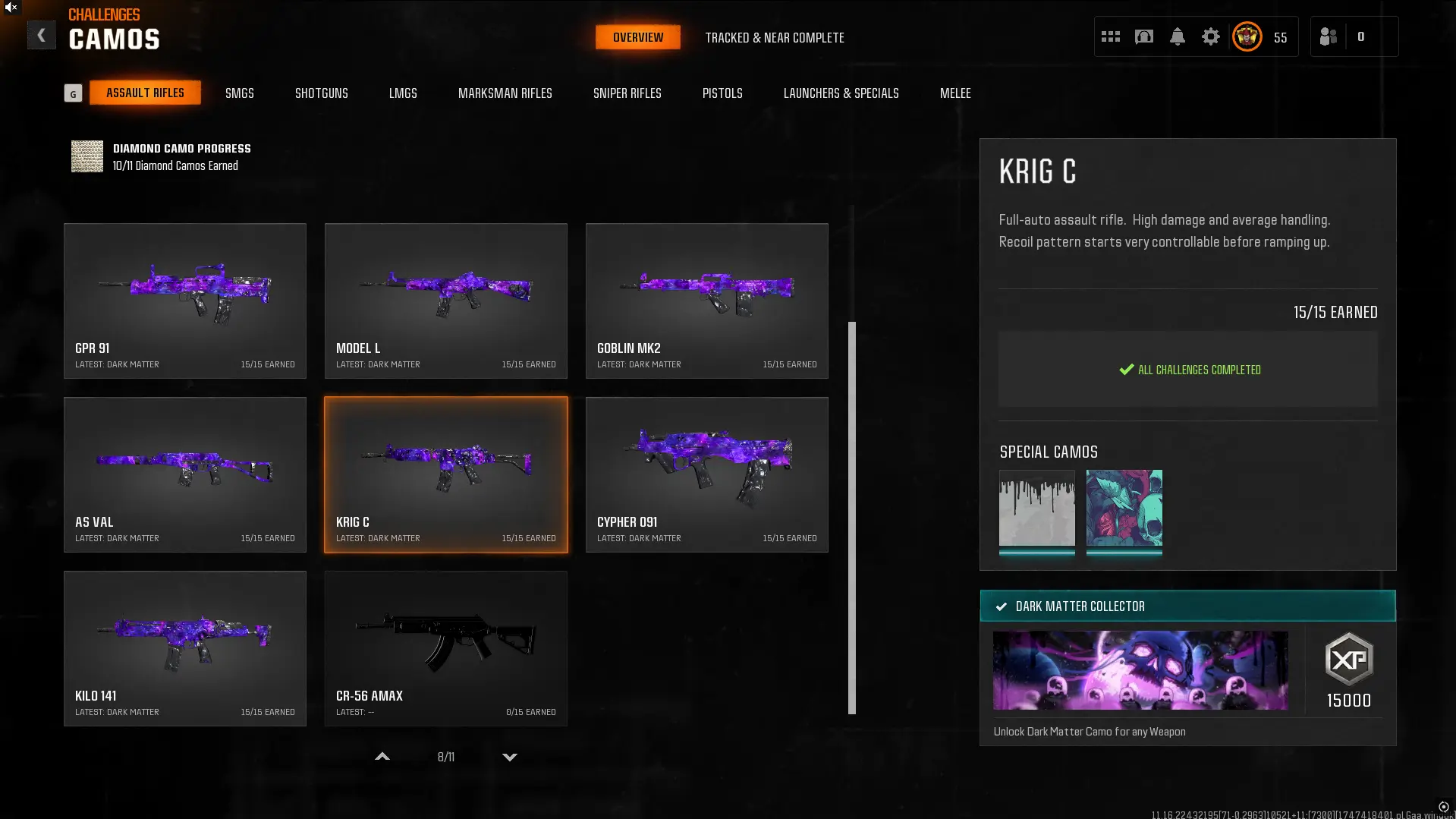Go to previous weapon page arrow
The width and height of the screenshot is (1456, 819).
pyautogui.click(x=382, y=757)
